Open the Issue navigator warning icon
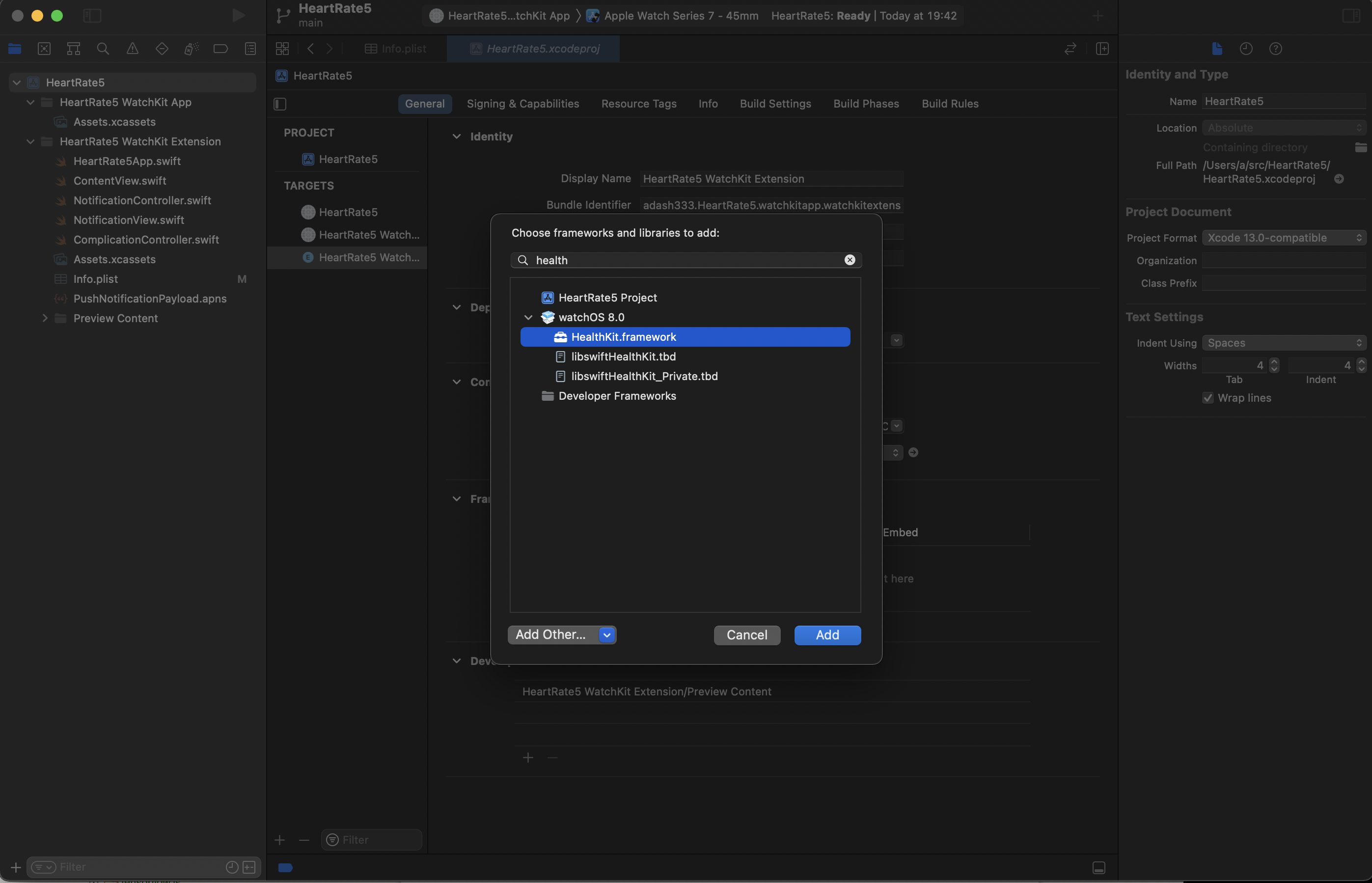The width and height of the screenshot is (1372, 883). point(133,49)
